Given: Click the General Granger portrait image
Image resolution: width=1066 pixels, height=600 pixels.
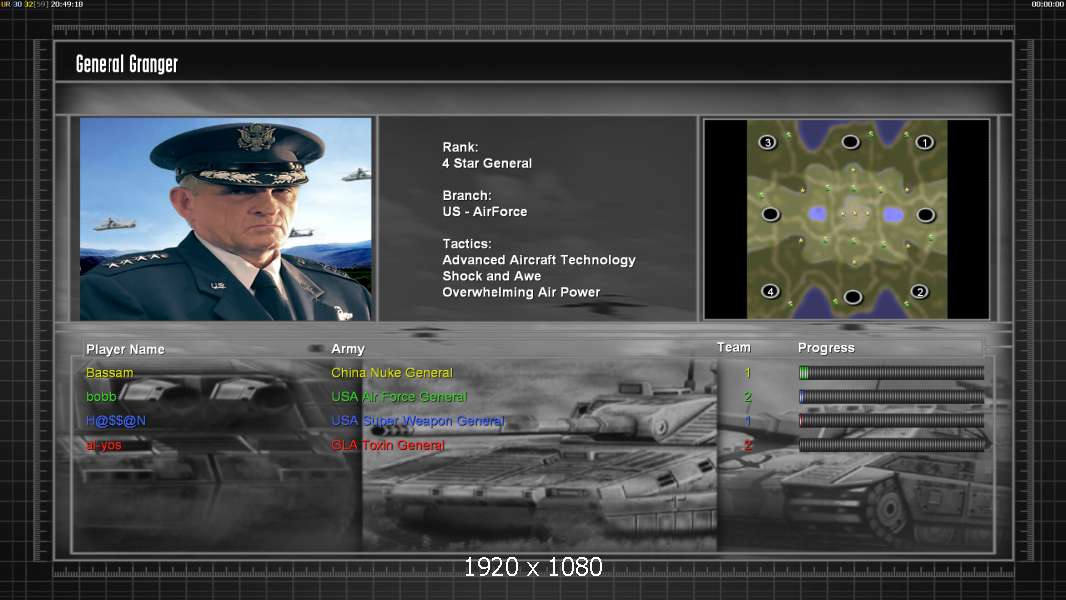Looking at the screenshot, I should pos(226,219).
